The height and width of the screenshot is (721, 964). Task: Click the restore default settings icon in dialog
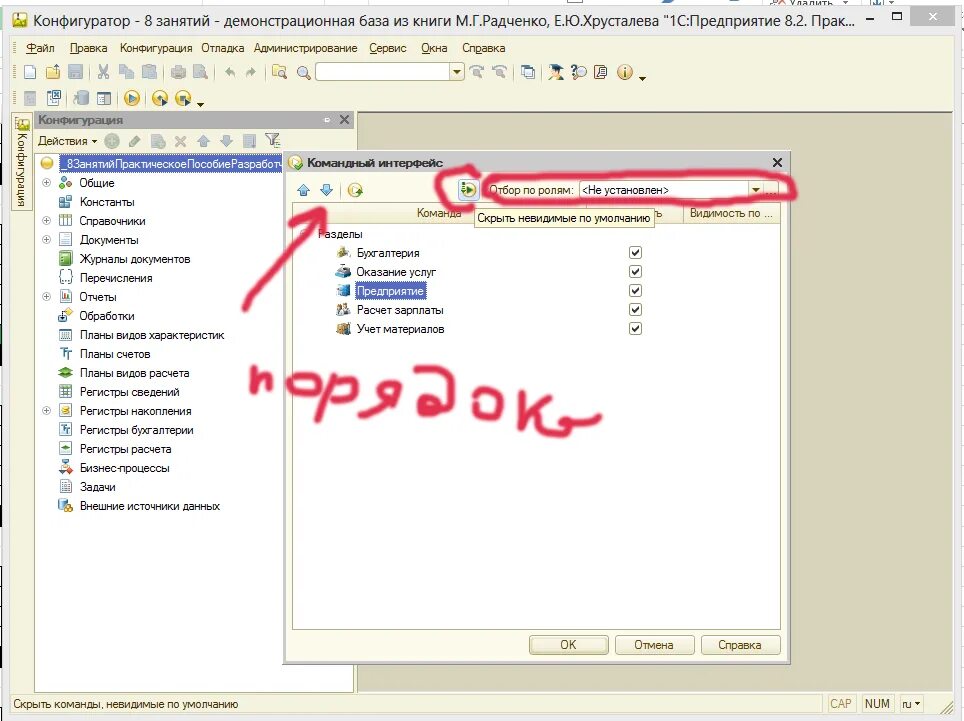click(x=355, y=190)
